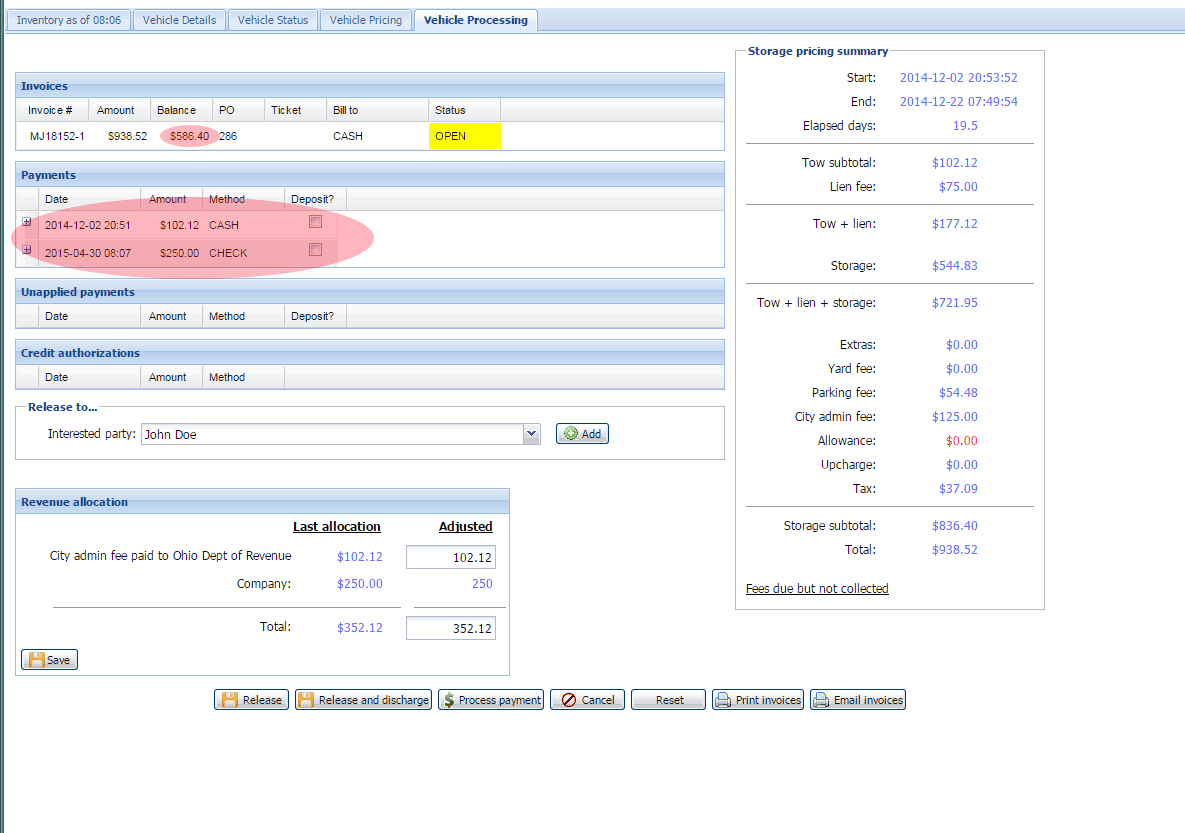The image size is (1185, 833).
Task: Expand the 2014-12-02 20:51 payment row
Action: 27,222
